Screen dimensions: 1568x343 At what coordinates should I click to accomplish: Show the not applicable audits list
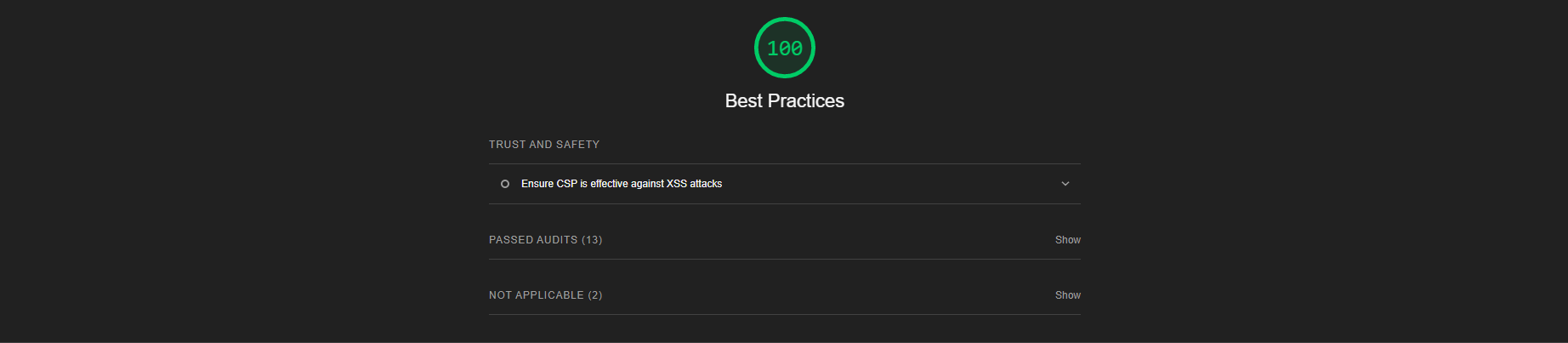point(1067,295)
